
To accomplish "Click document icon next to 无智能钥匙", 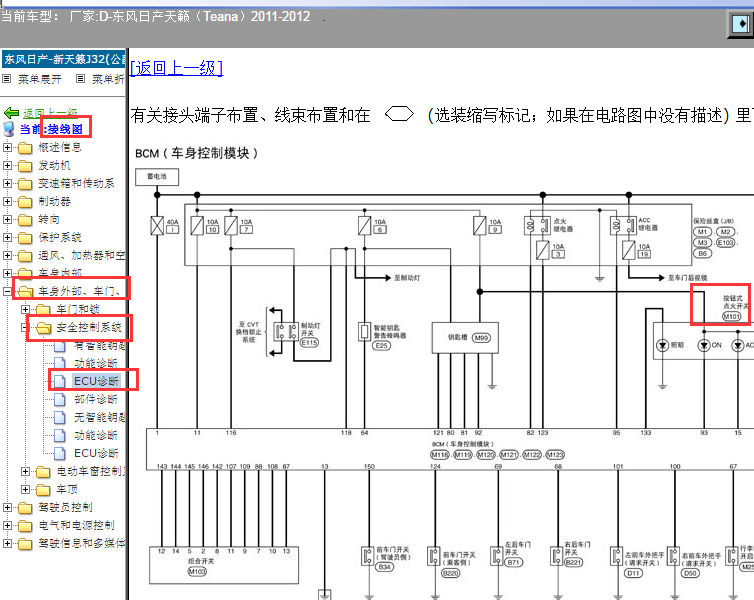I will 60,418.
